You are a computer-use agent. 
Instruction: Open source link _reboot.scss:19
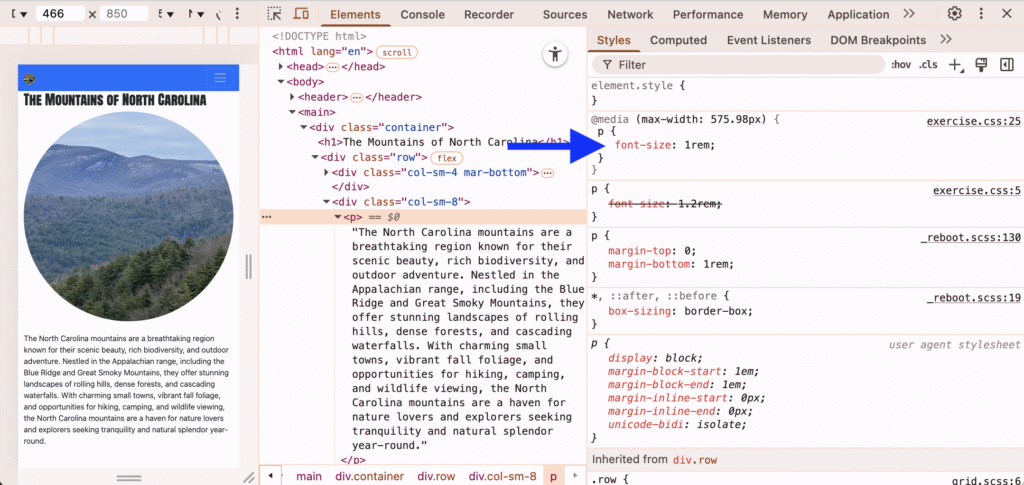point(974,298)
